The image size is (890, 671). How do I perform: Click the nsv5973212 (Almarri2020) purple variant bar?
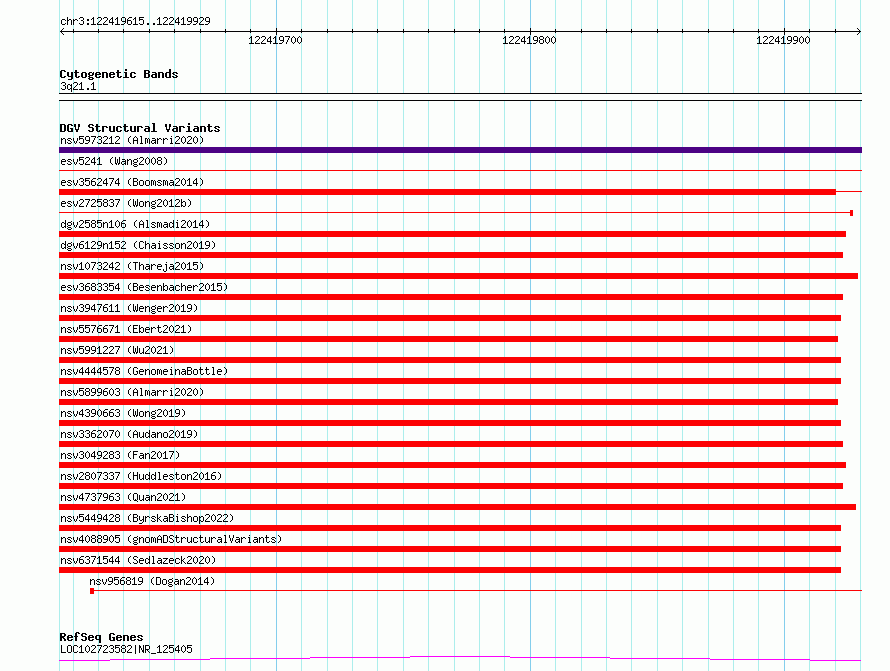(x=460, y=150)
